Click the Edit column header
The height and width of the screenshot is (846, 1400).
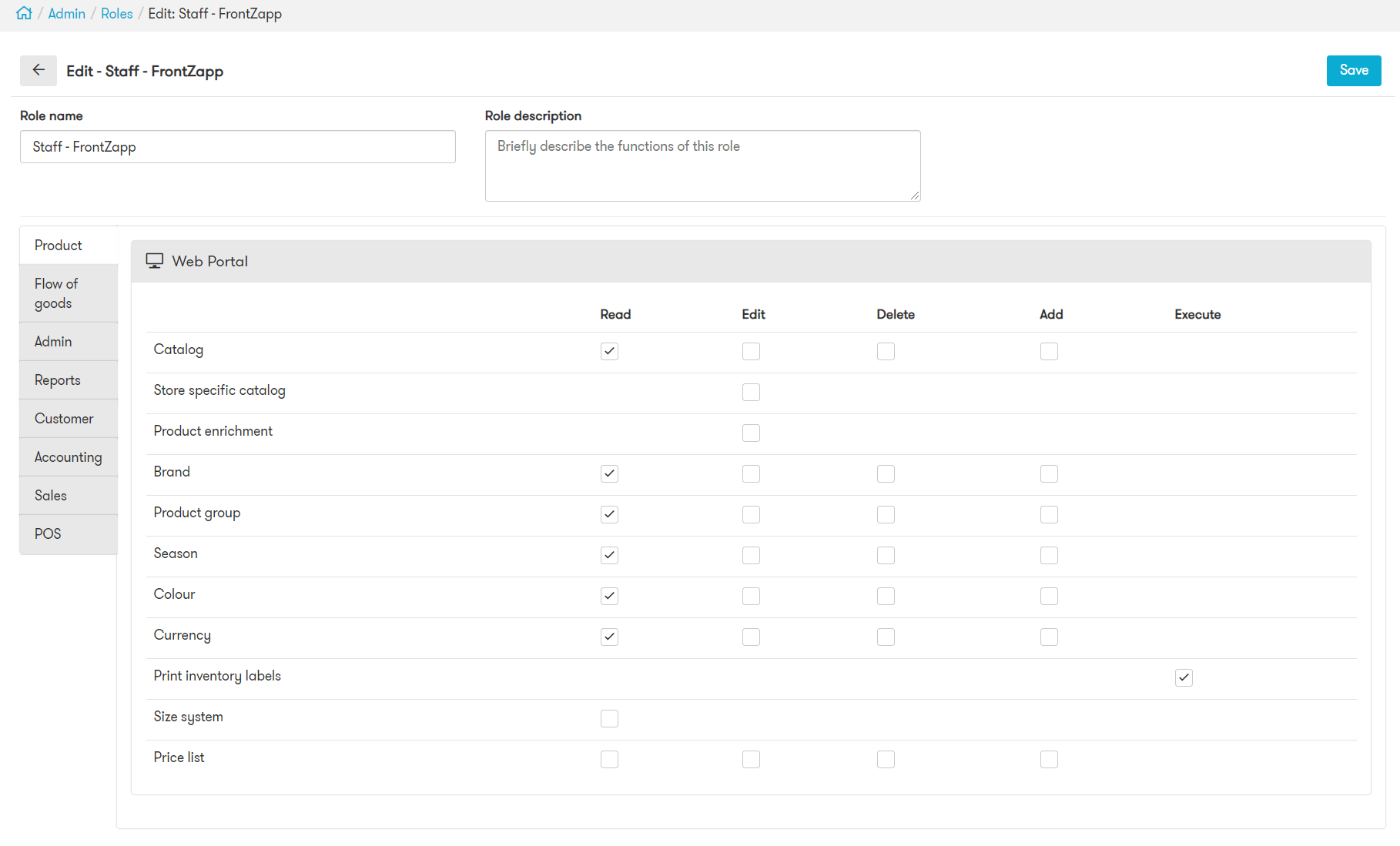[x=753, y=314]
